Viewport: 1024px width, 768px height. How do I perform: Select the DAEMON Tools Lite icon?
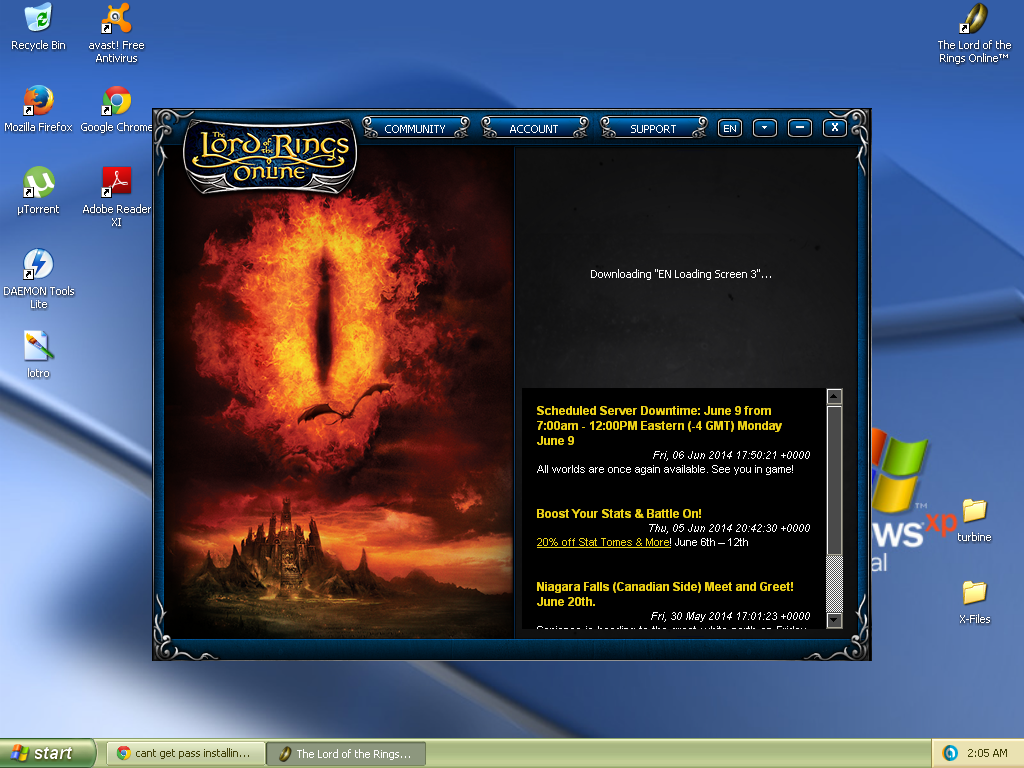(x=38, y=278)
